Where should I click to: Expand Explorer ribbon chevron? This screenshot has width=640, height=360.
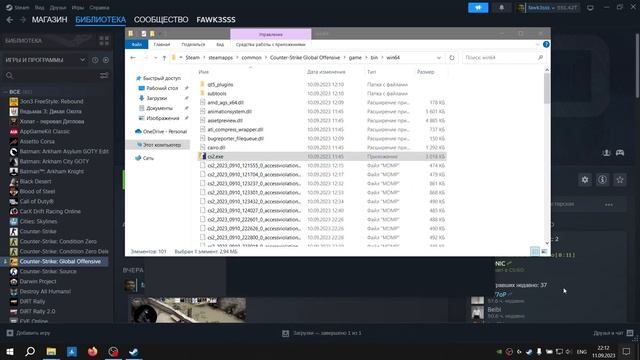click(x=537, y=44)
